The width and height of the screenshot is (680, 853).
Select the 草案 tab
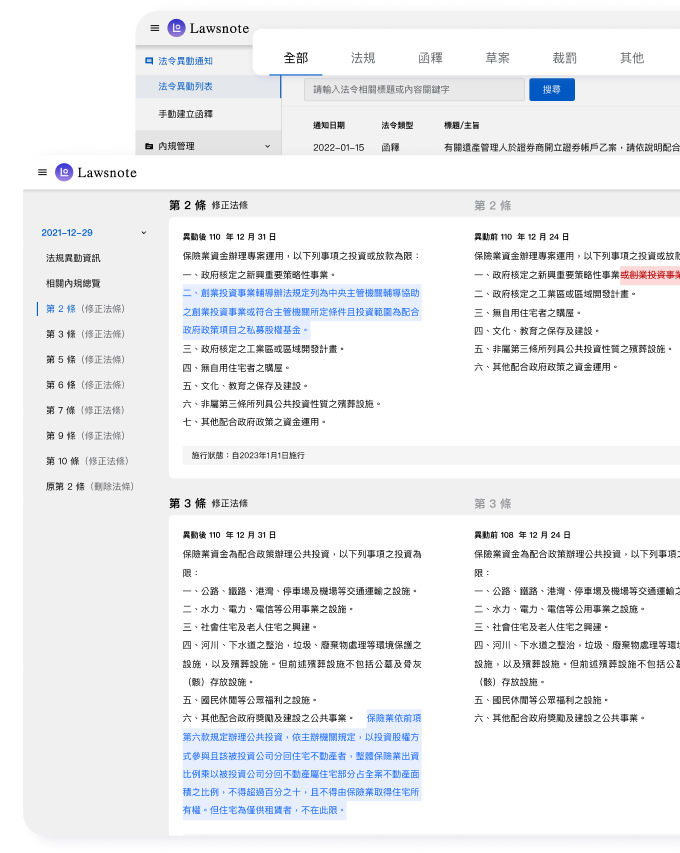tap(497, 58)
